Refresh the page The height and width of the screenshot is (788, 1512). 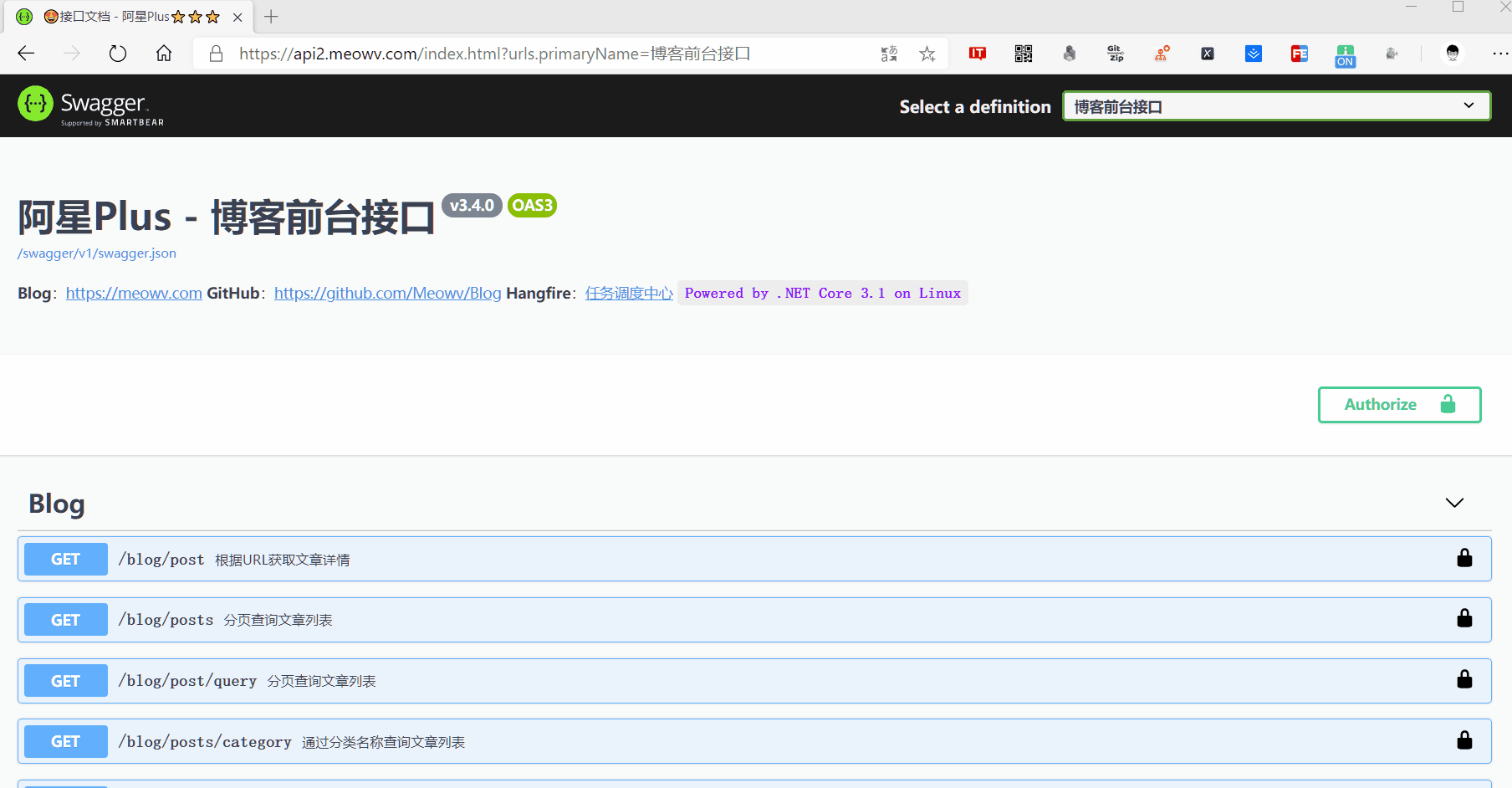coord(118,54)
